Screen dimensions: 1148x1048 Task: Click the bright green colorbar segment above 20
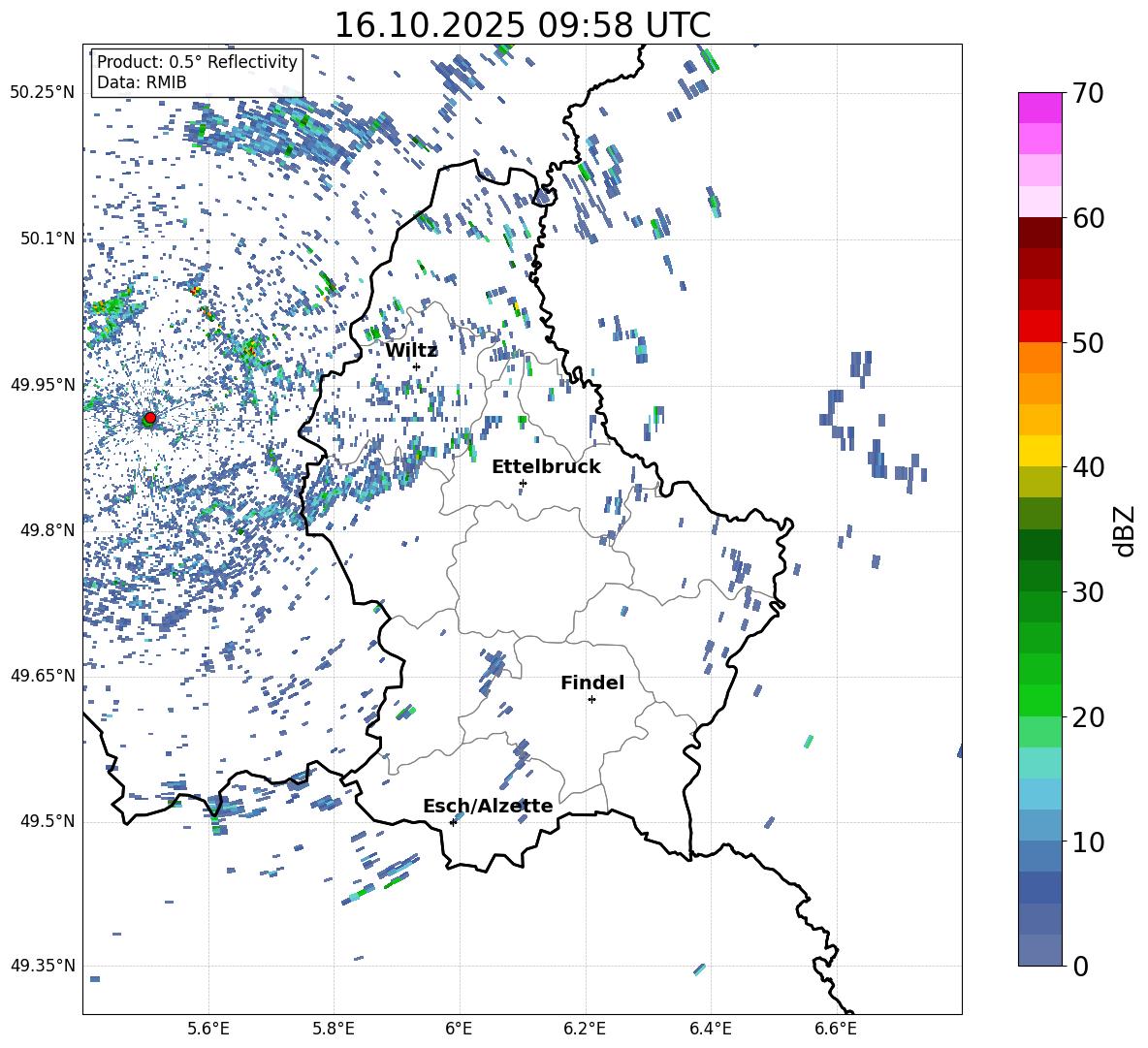pos(1039,700)
